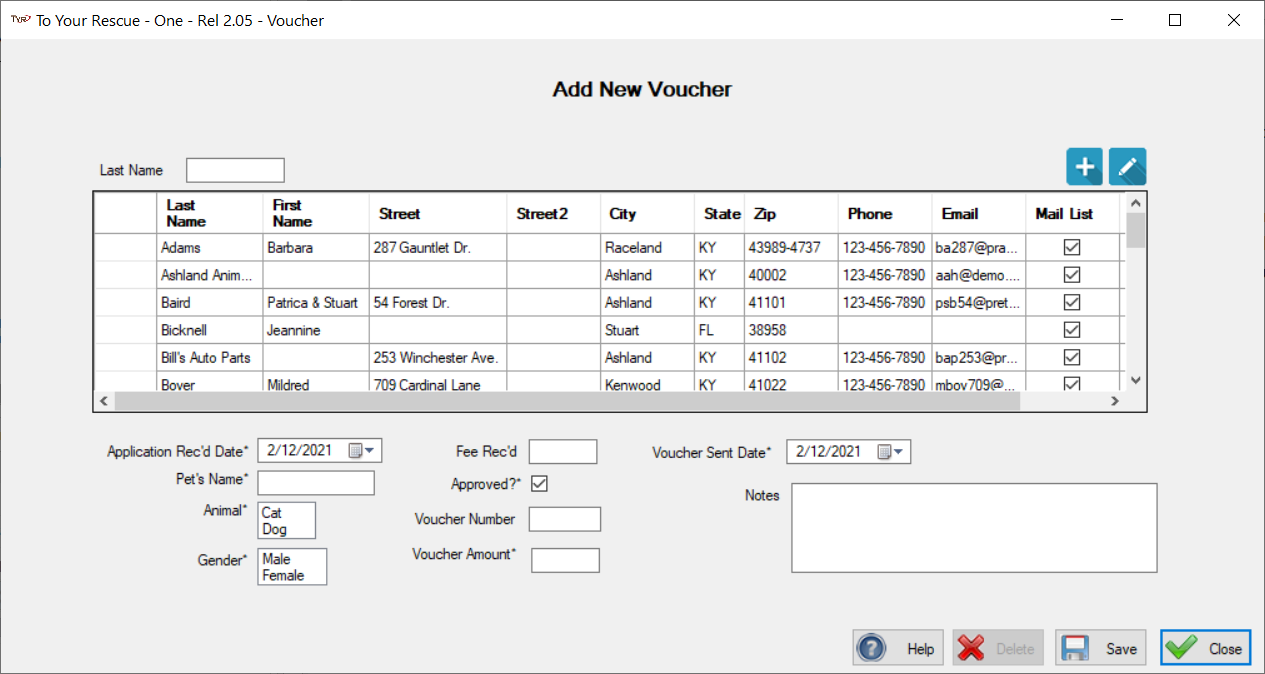
Task: Click the Help question mark button
Action: pyautogui.click(x=897, y=648)
